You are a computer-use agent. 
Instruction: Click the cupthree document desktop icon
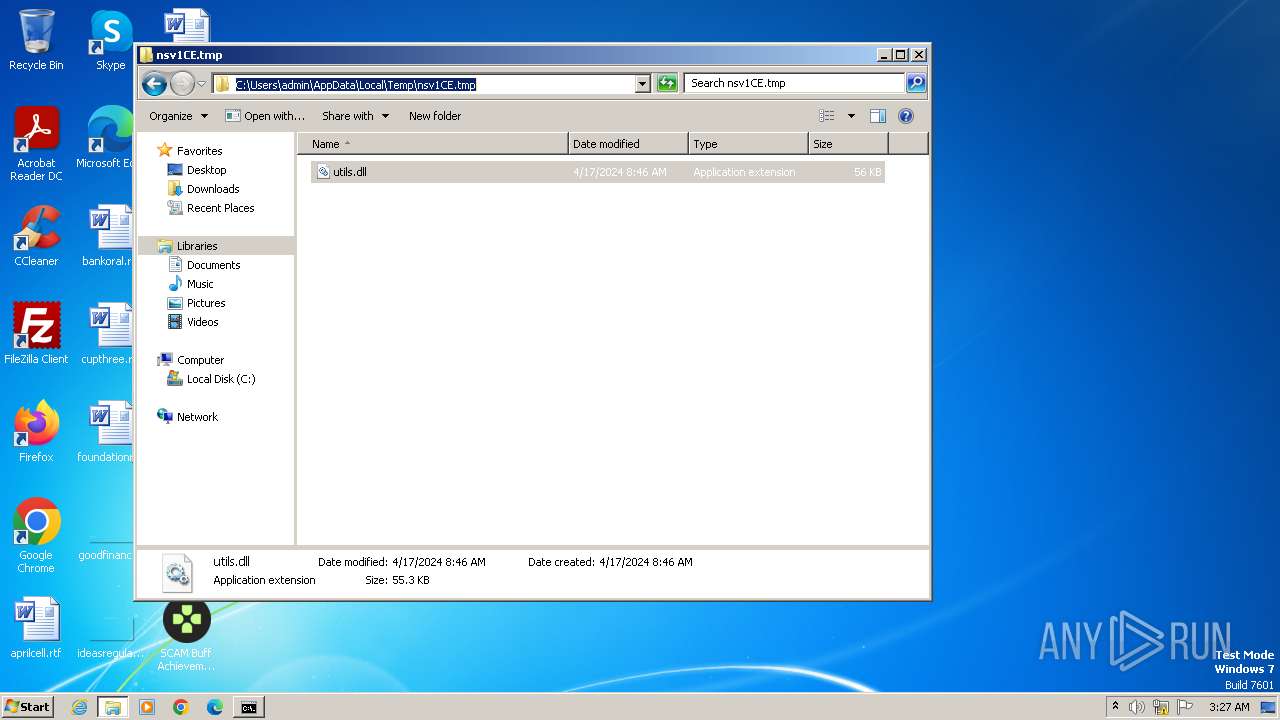[x=107, y=333]
